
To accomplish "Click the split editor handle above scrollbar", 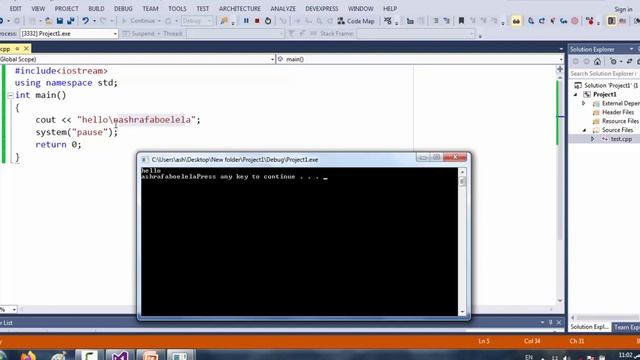I will point(560,69).
